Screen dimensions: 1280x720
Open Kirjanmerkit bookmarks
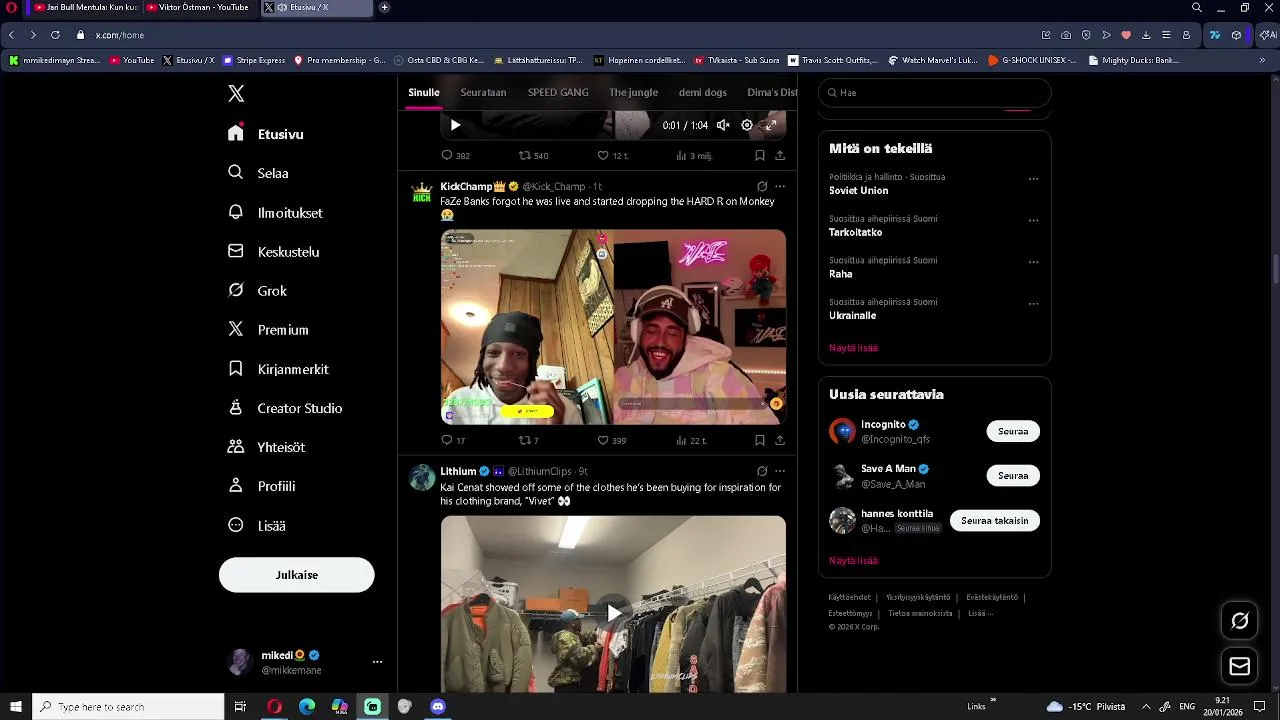(278, 369)
